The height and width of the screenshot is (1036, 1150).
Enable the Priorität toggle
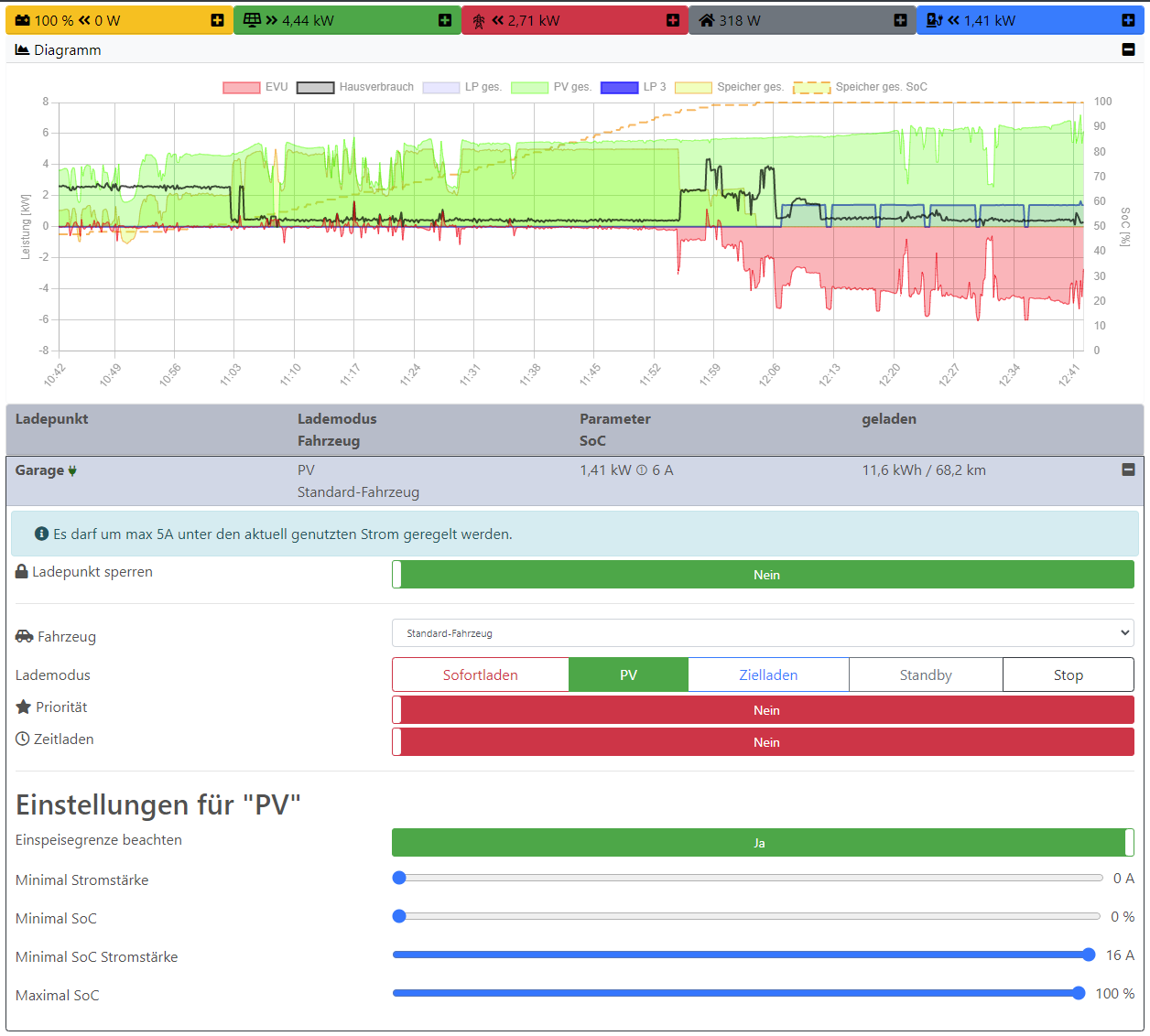click(763, 710)
